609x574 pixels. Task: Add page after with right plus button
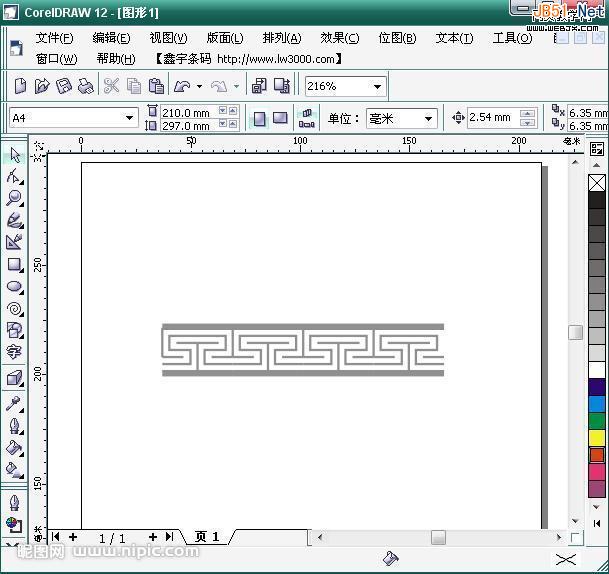(153, 537)
